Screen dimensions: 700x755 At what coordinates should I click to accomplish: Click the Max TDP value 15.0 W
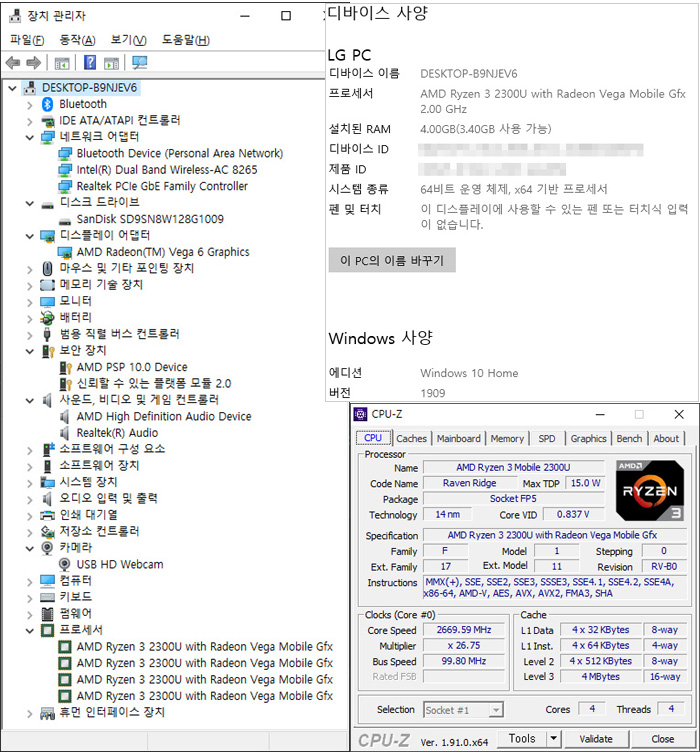tap(585, 483)
